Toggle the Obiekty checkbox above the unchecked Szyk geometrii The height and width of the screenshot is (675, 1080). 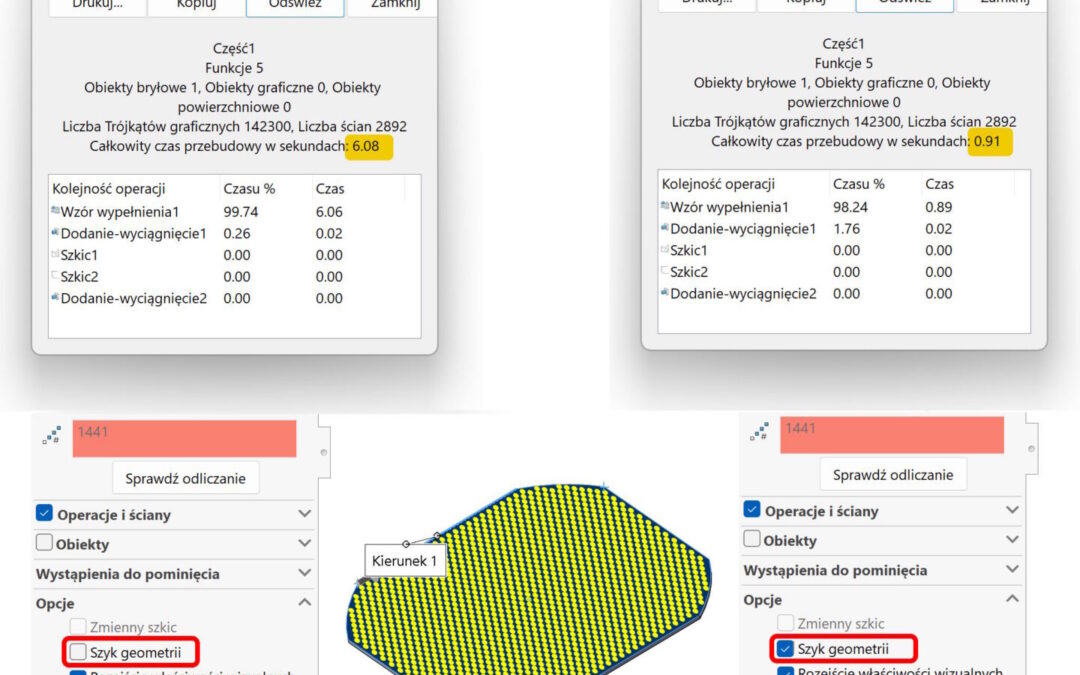click(x=44, y=544)
